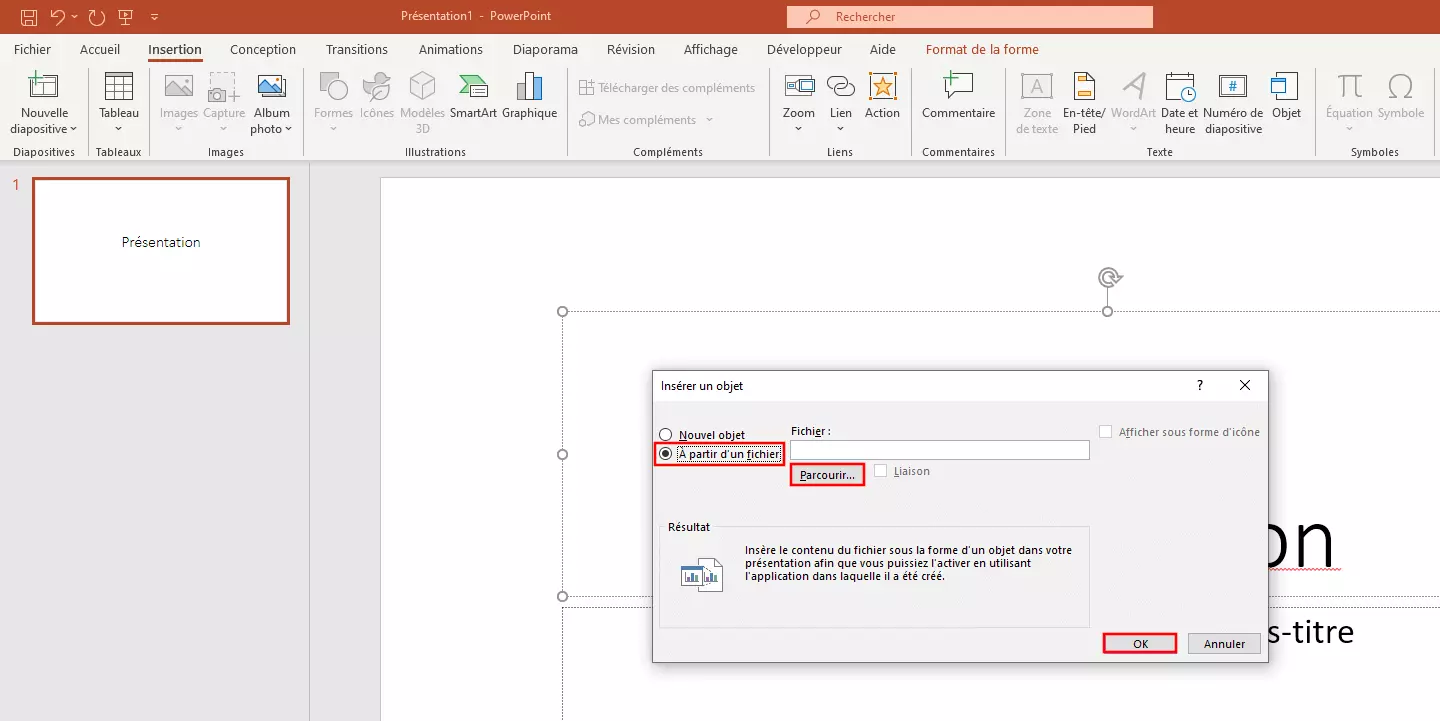Image resolution: width=1440 pixels, height=721 pixels.
Task: Expand the Album photo dropdown arrow
Action: click(288, 129)
